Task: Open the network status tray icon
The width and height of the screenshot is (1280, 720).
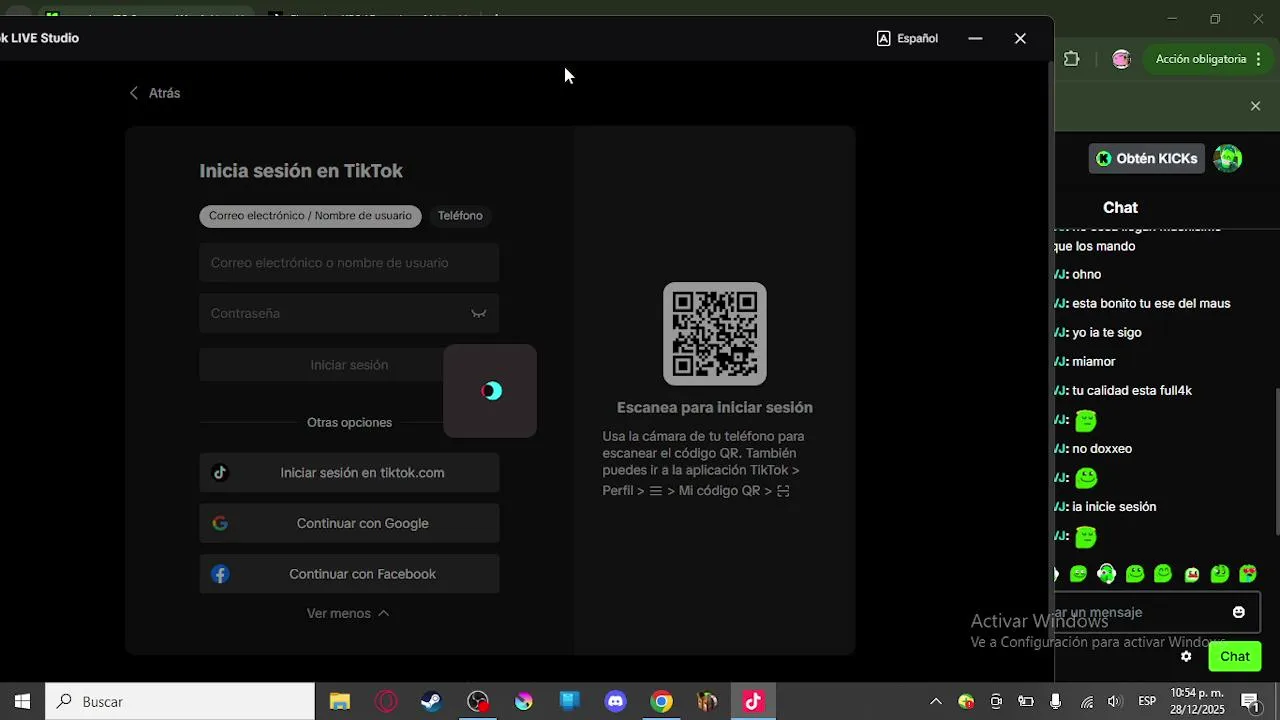Action: [1086, 702]
